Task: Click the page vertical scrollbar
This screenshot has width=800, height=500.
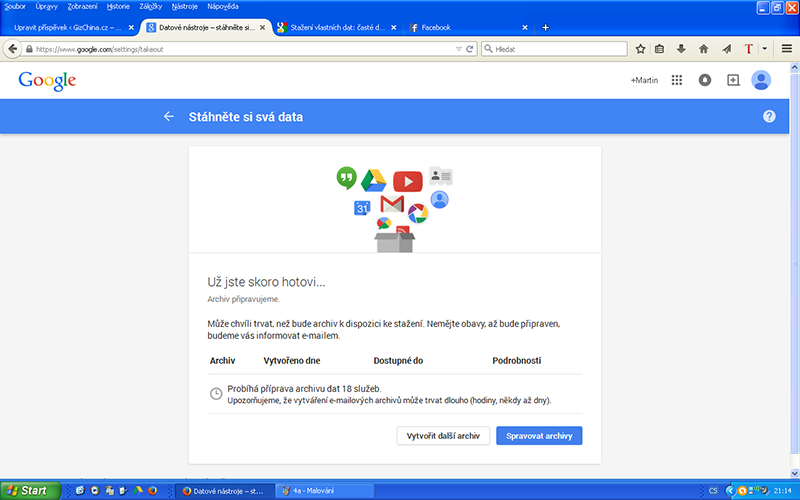Action: coord(794,263)
